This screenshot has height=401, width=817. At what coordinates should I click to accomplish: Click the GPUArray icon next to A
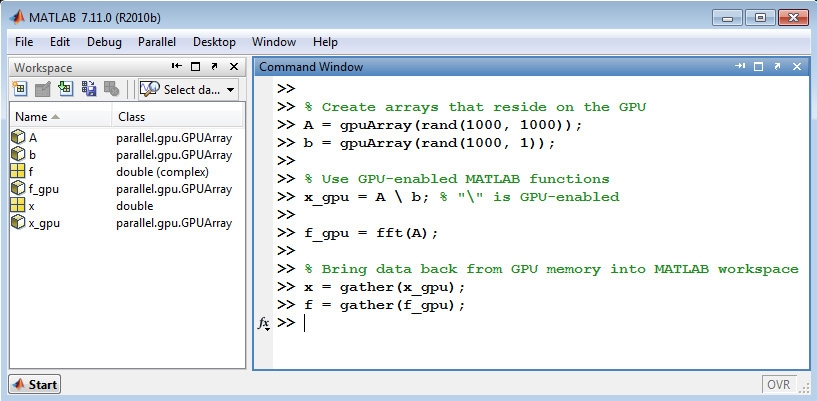pyautogui.click(x=18, y=137)
